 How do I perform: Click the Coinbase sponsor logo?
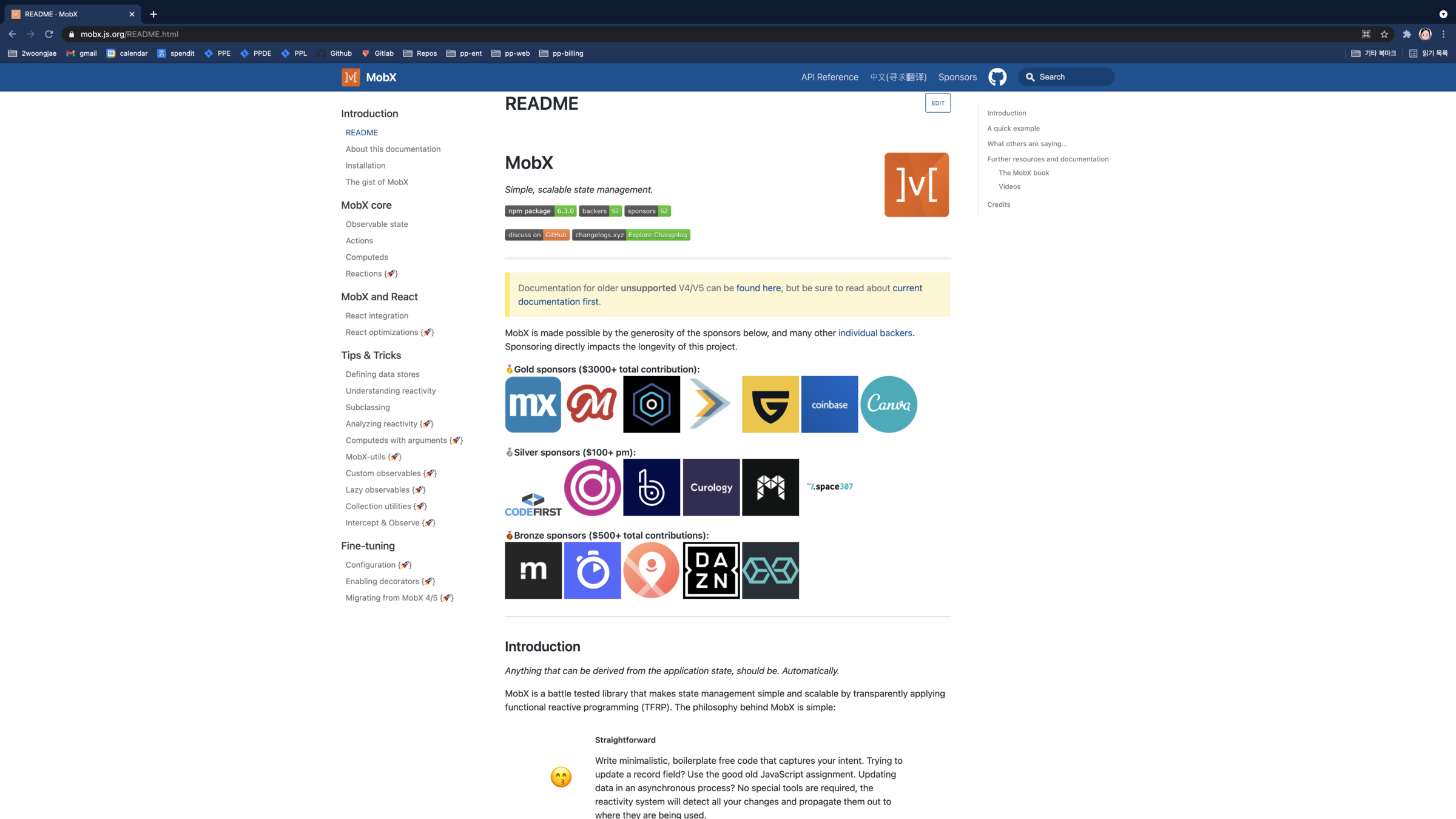(x=829, y=404)
